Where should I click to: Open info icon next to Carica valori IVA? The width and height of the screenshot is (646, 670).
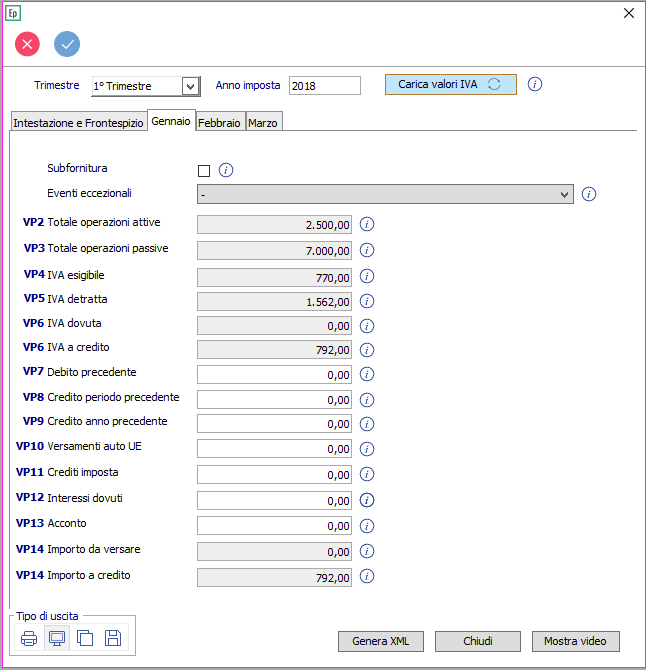[535, 85]
